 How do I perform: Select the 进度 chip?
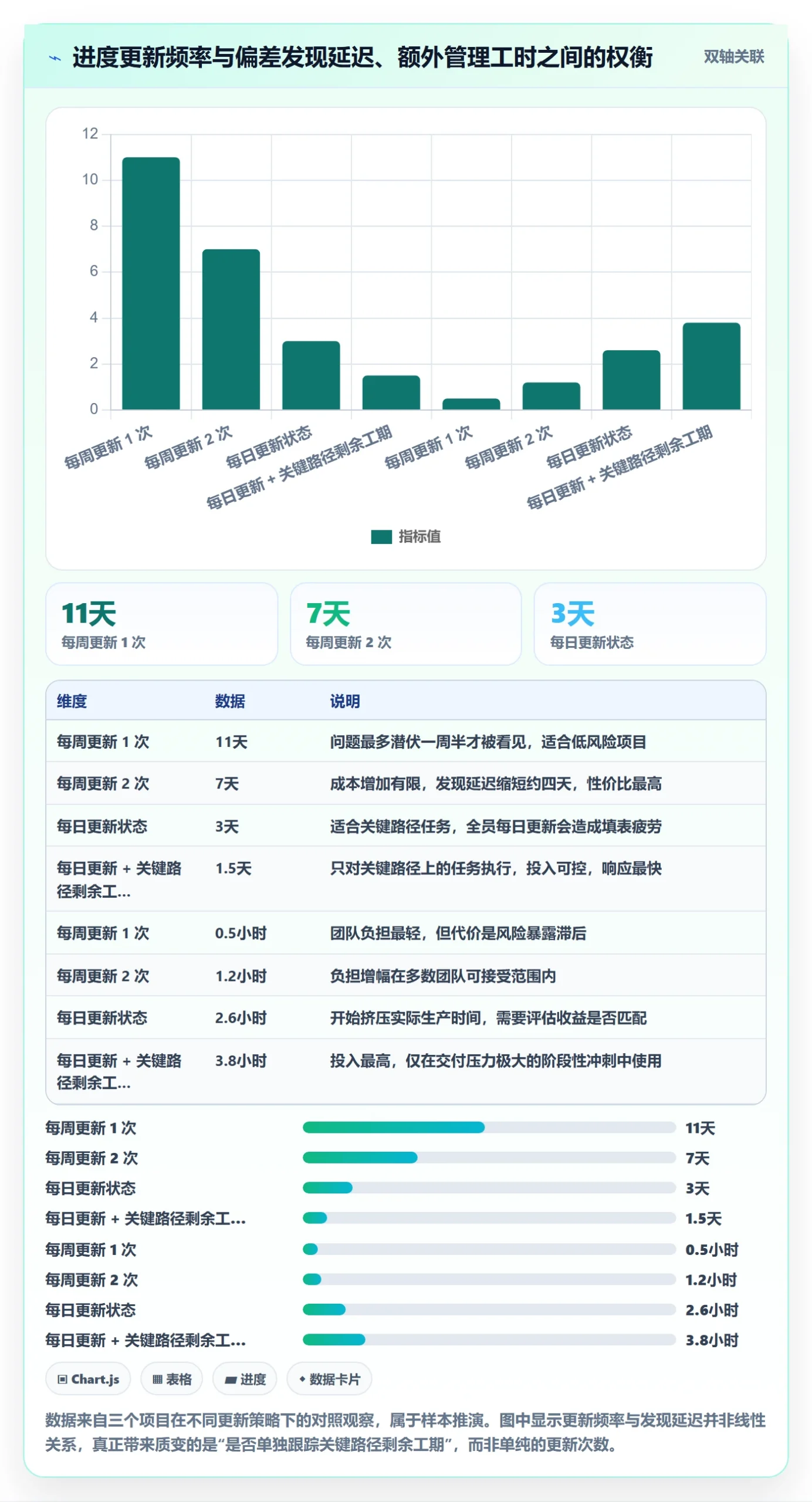click(x=245, y=1379)
